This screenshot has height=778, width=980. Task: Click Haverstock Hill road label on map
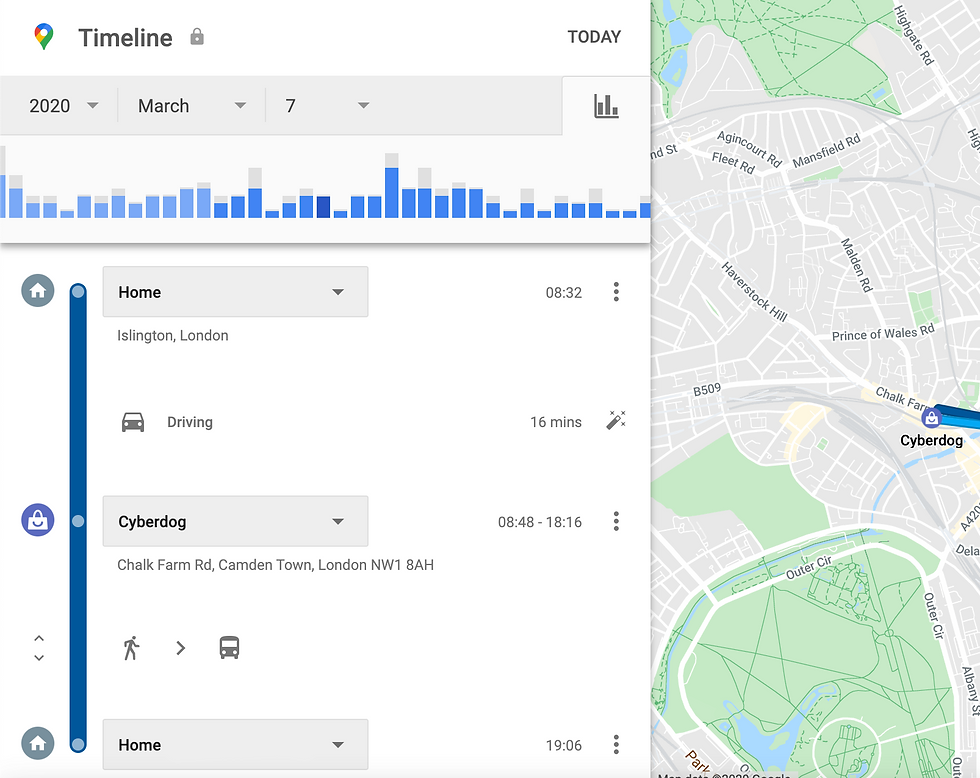[x=754, y=291]
